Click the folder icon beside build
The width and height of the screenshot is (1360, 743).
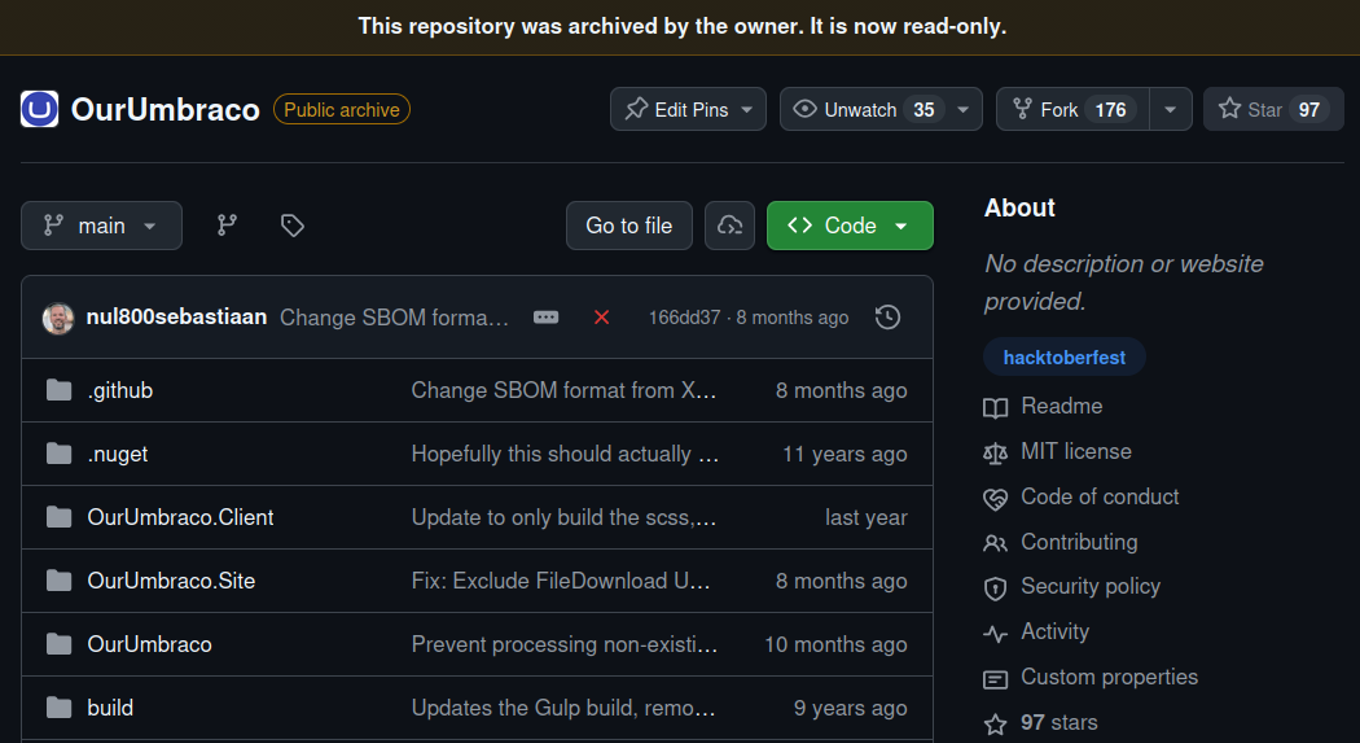pos(59,708)
